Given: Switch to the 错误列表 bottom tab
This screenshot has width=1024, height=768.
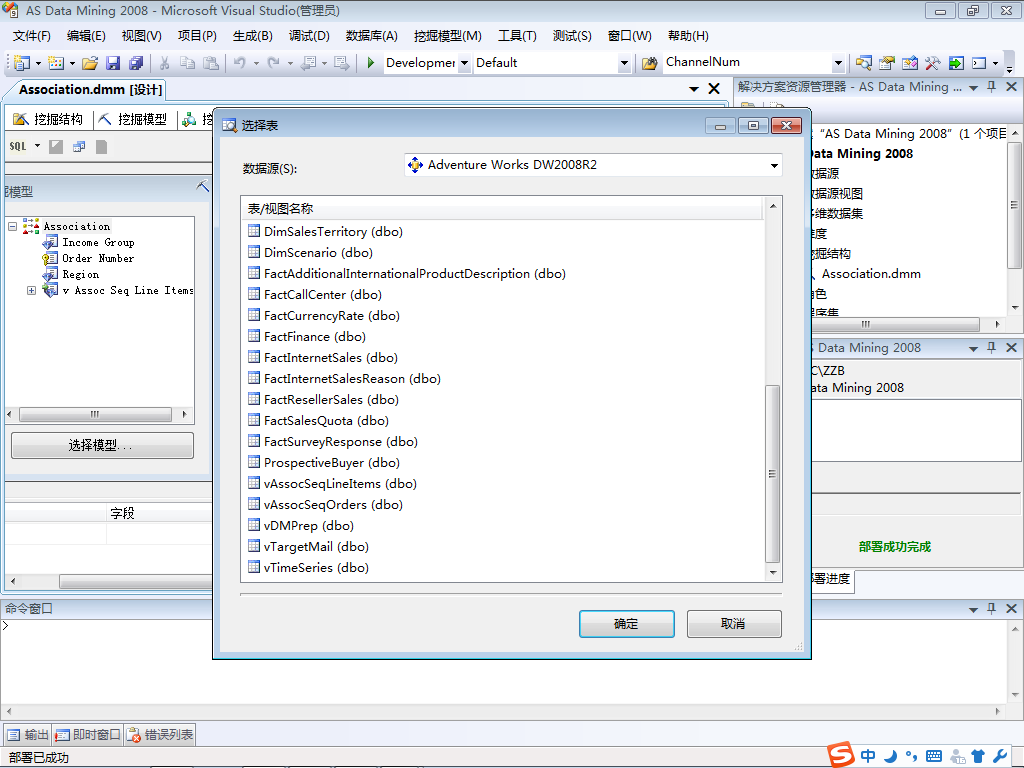Looking at the screenshot, I should tap(161, 735).
